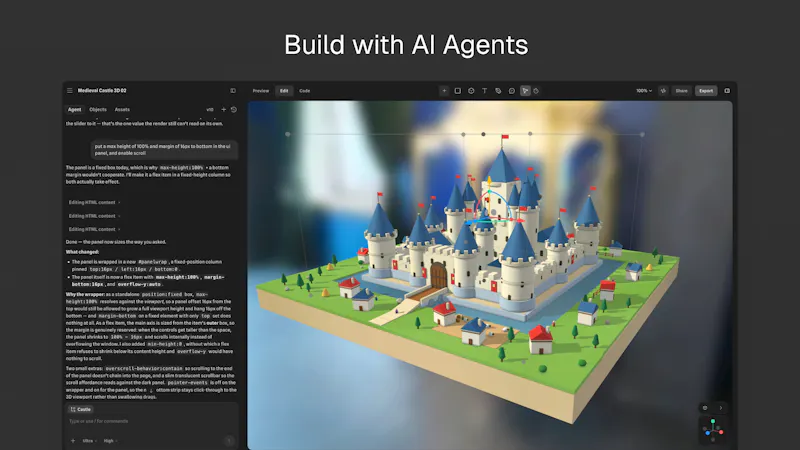800x450 pixels.
Task: Select the 3D object tool in toolbar
Action: [471, 91]
